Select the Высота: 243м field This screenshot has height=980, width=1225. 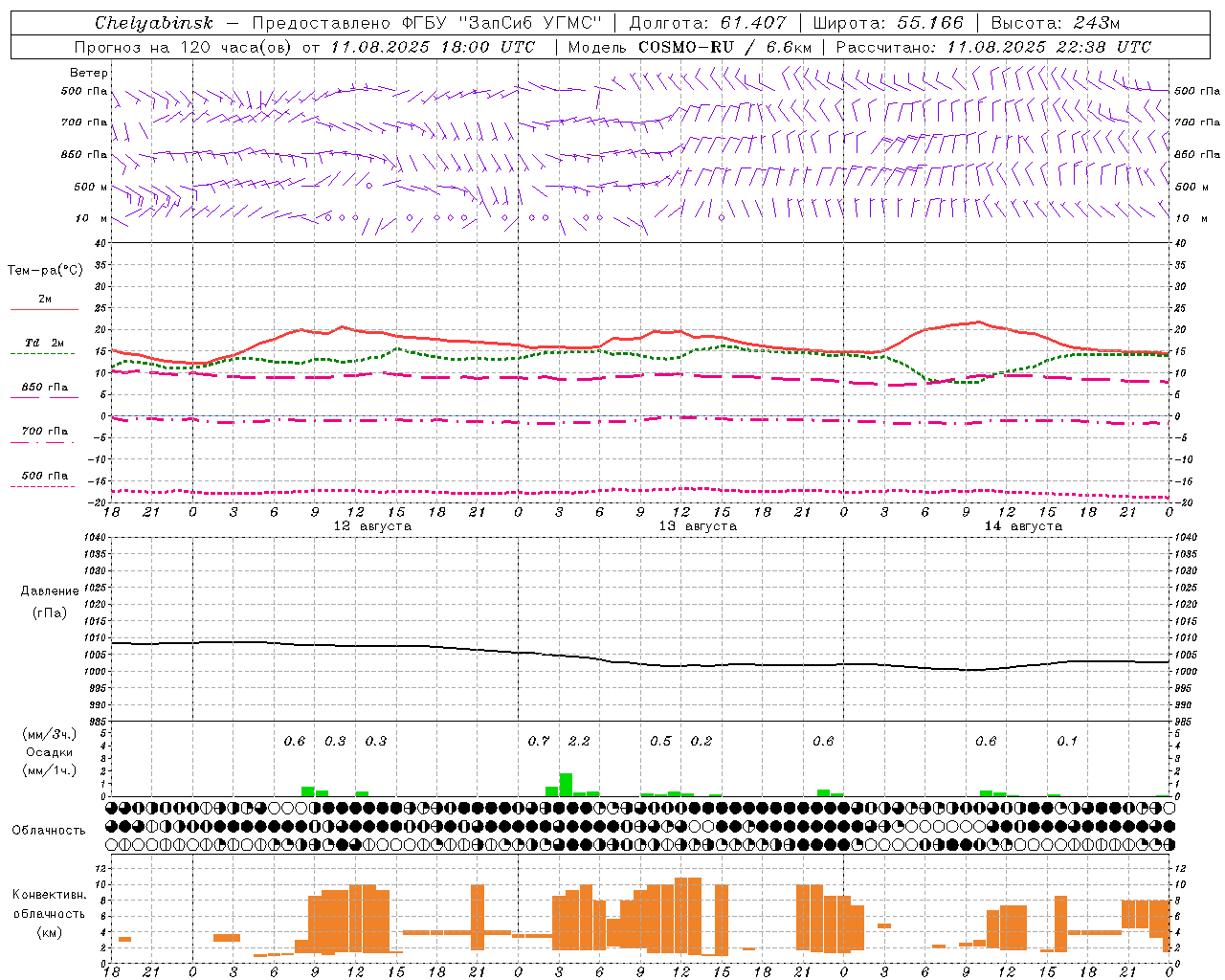pos(1056,23)
